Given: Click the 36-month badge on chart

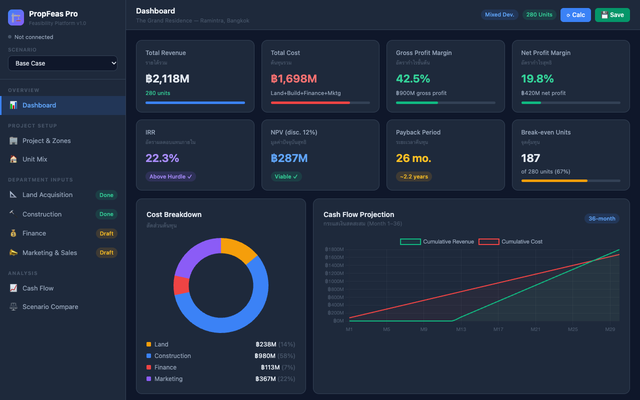Looking at the screenshot, I should pyautogui.click(x=602, y=219).
